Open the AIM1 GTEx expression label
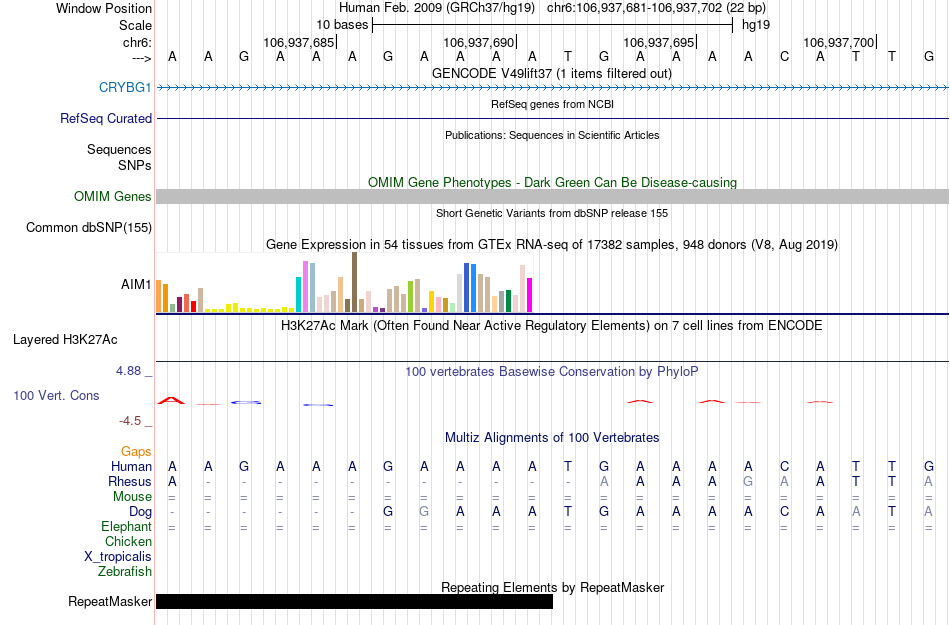Viewport: 950px width, 625px height. [x=136, y=284]
